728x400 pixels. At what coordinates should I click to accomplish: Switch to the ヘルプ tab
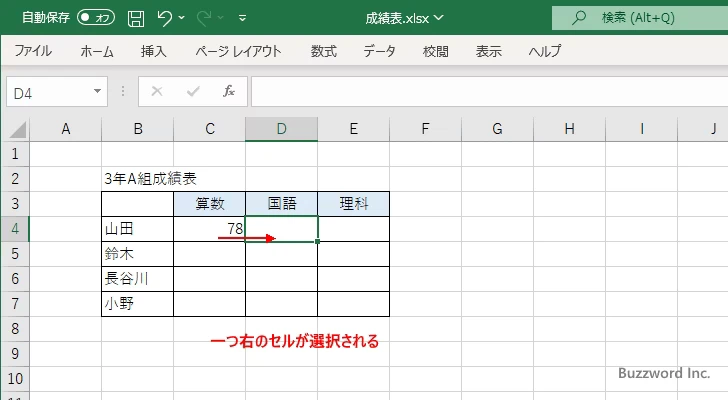(x=545, y=51)
